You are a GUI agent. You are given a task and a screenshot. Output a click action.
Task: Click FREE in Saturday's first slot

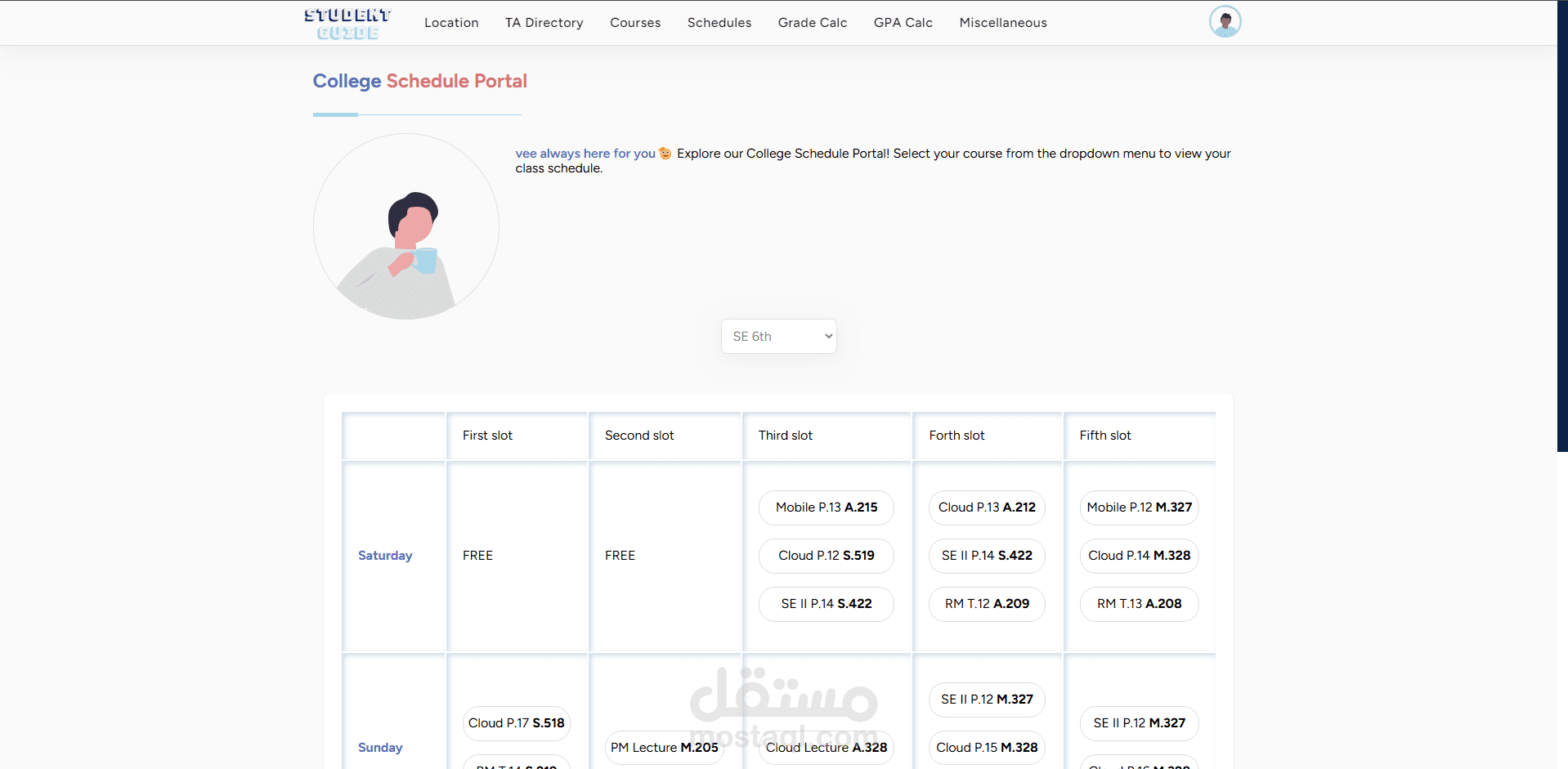(478, 556)
